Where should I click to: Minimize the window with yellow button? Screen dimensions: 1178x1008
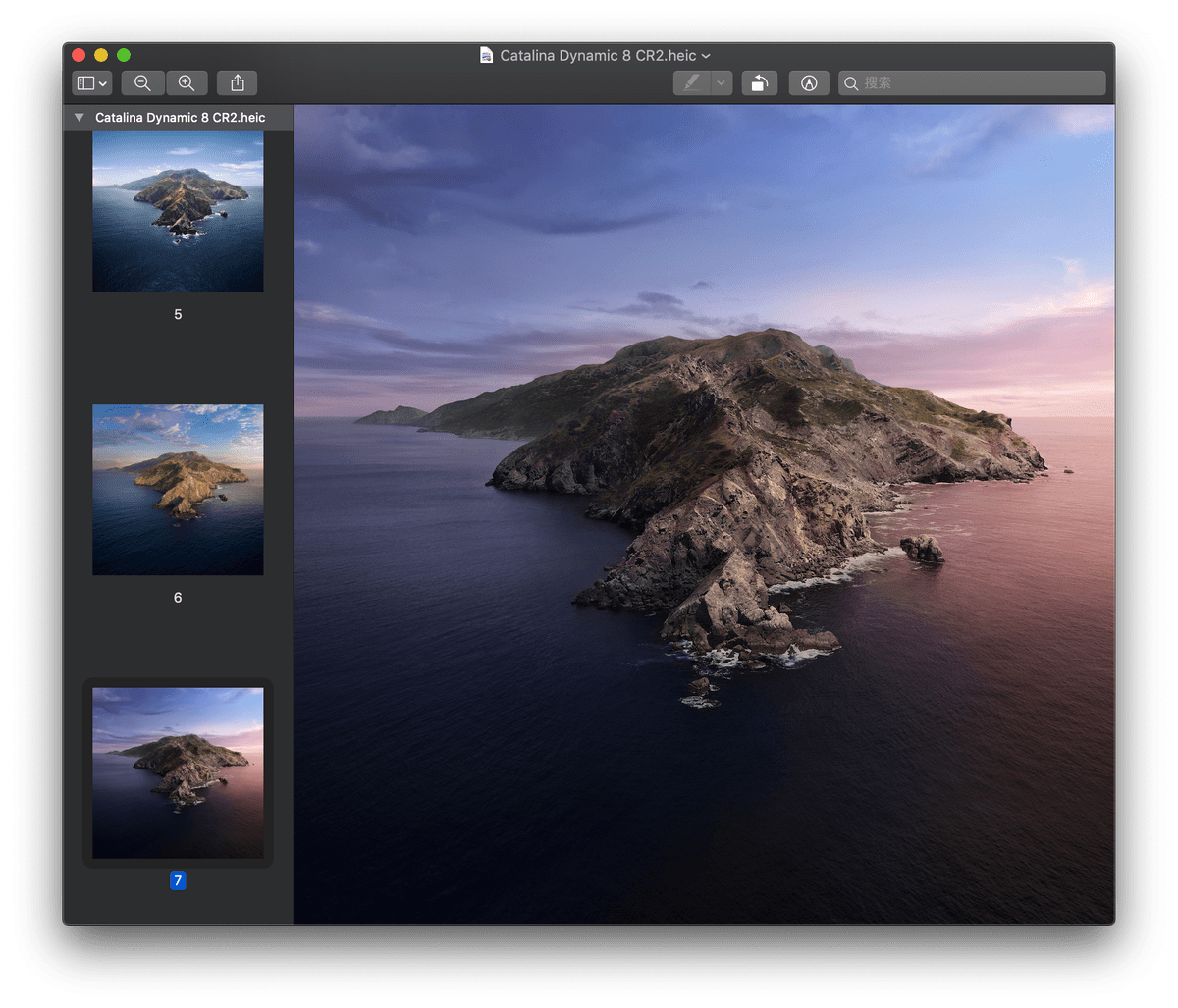pyautogui.click(x=101, y=56)
